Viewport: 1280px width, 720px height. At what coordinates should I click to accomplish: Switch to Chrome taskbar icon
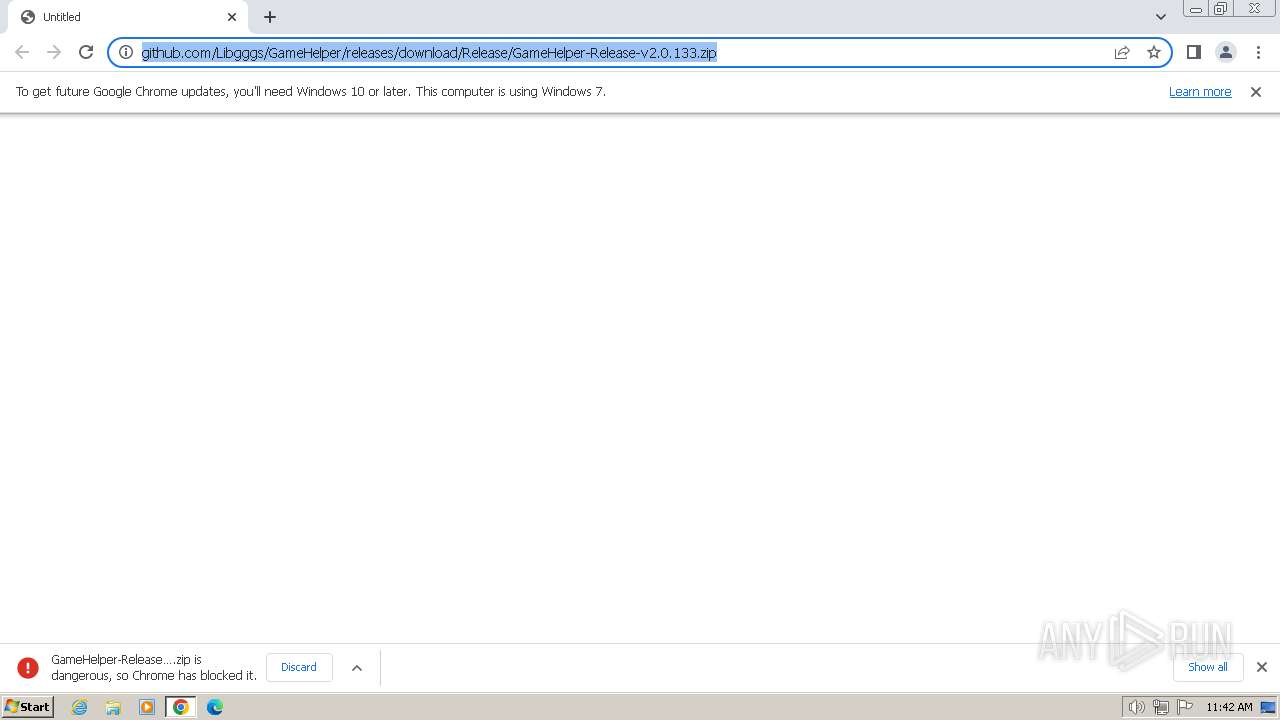click(181, 707)
